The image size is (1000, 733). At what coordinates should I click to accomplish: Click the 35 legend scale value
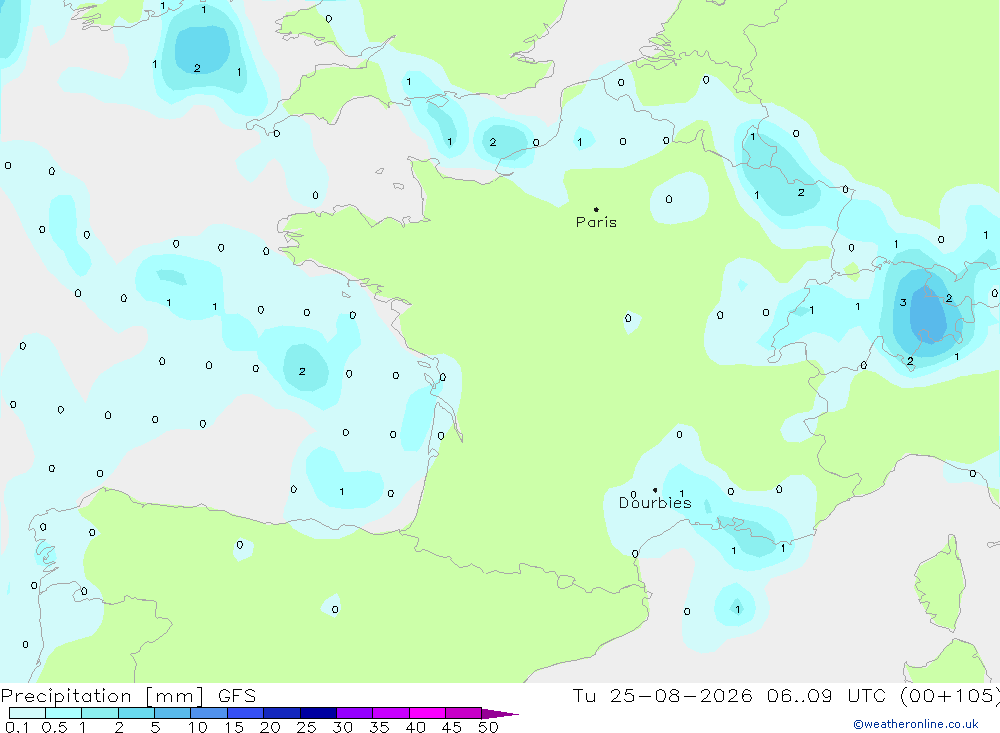pos(379,727)
